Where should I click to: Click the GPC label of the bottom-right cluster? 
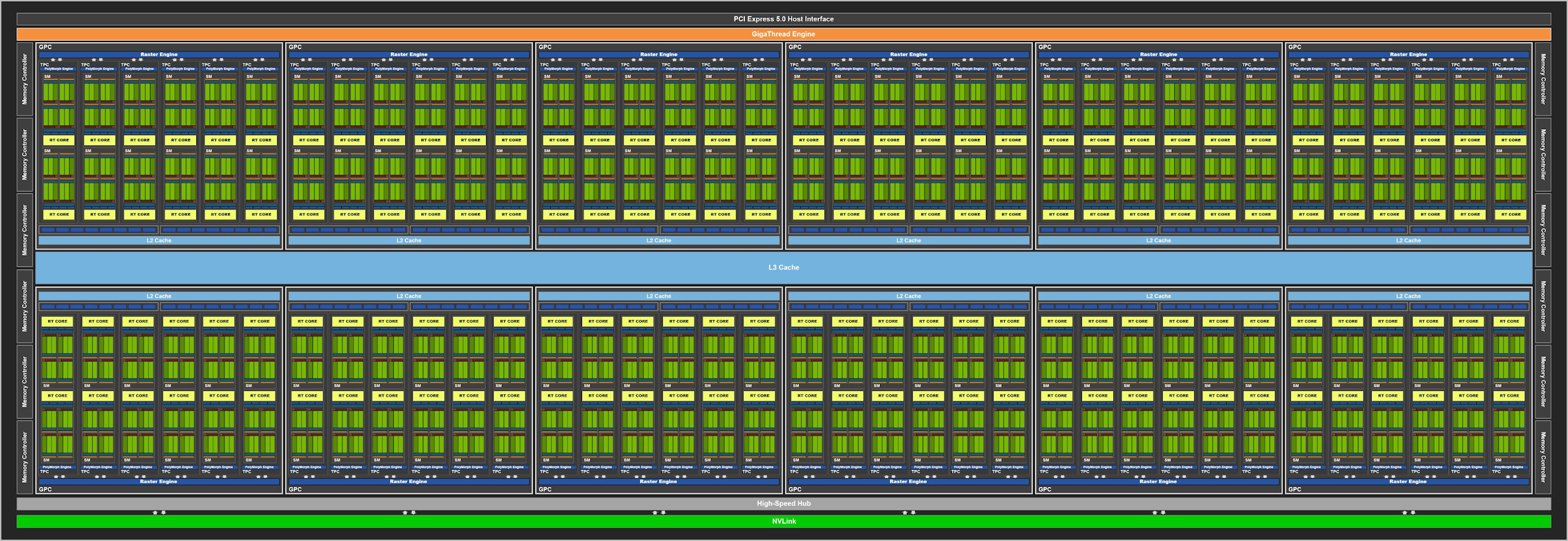click(x=1295, y=490)
